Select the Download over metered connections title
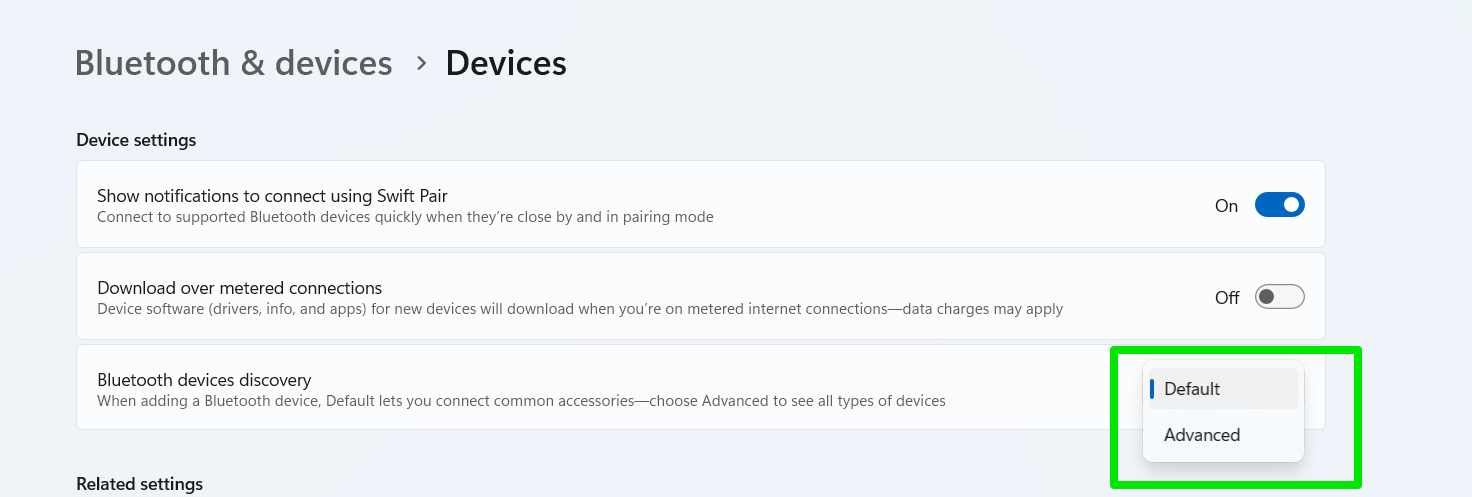Image resolution: width=1472 pixels, height=497 pixels. 239,288
